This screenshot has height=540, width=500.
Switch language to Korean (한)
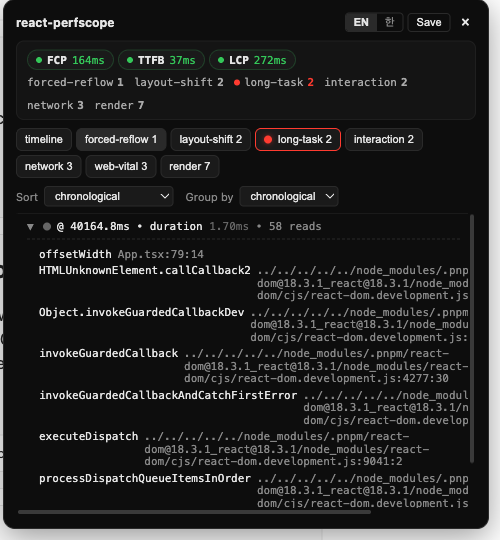coord(389,22)
